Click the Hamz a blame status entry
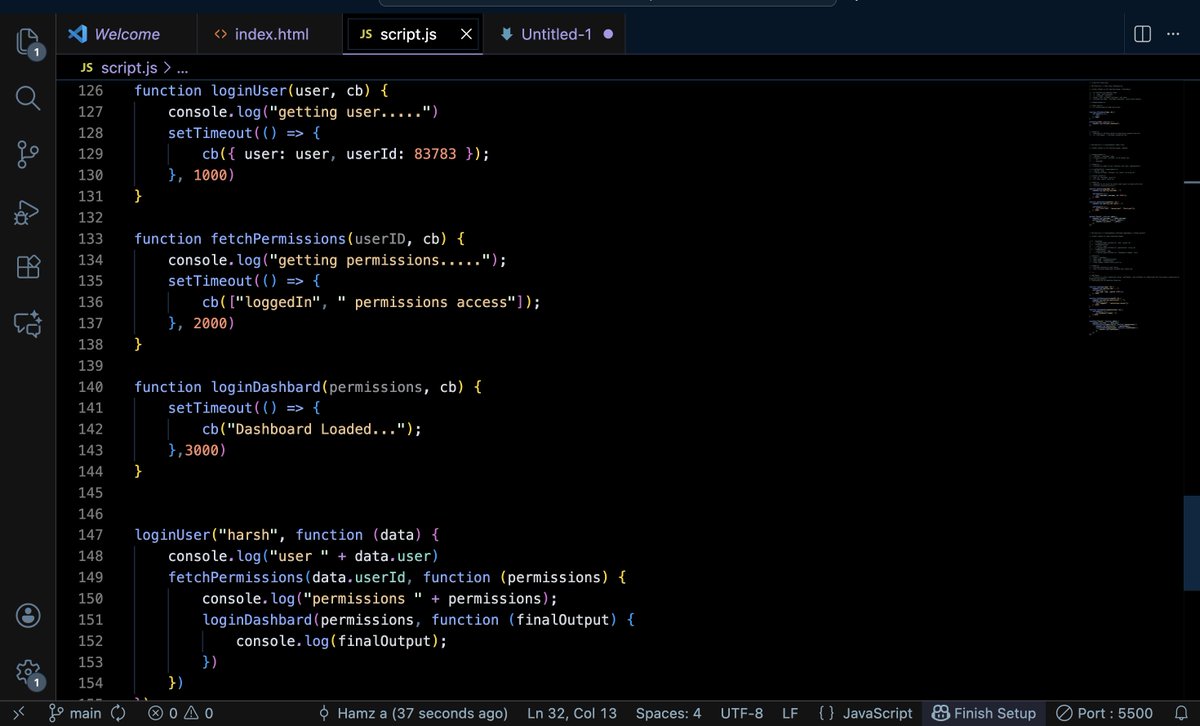Image resolution: width=1200 pixels, height=726 pixels. 412,713
